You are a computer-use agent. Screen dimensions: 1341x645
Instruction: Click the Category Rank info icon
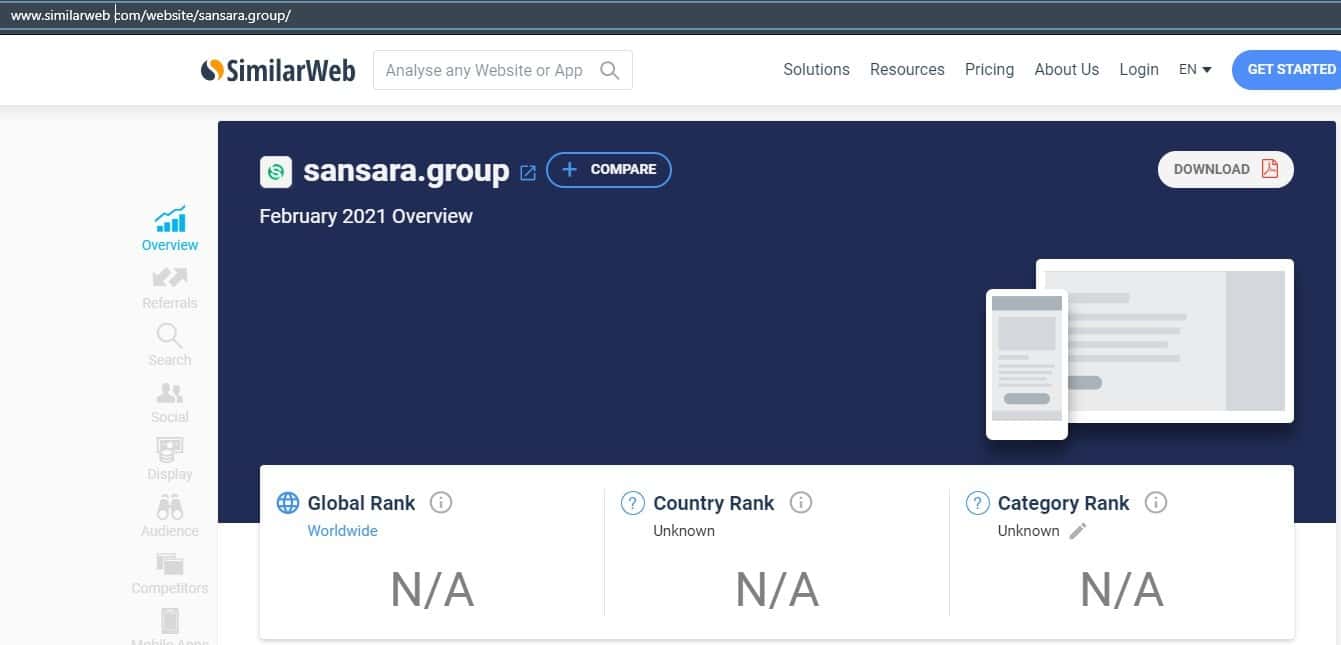tap(1155, 502)
